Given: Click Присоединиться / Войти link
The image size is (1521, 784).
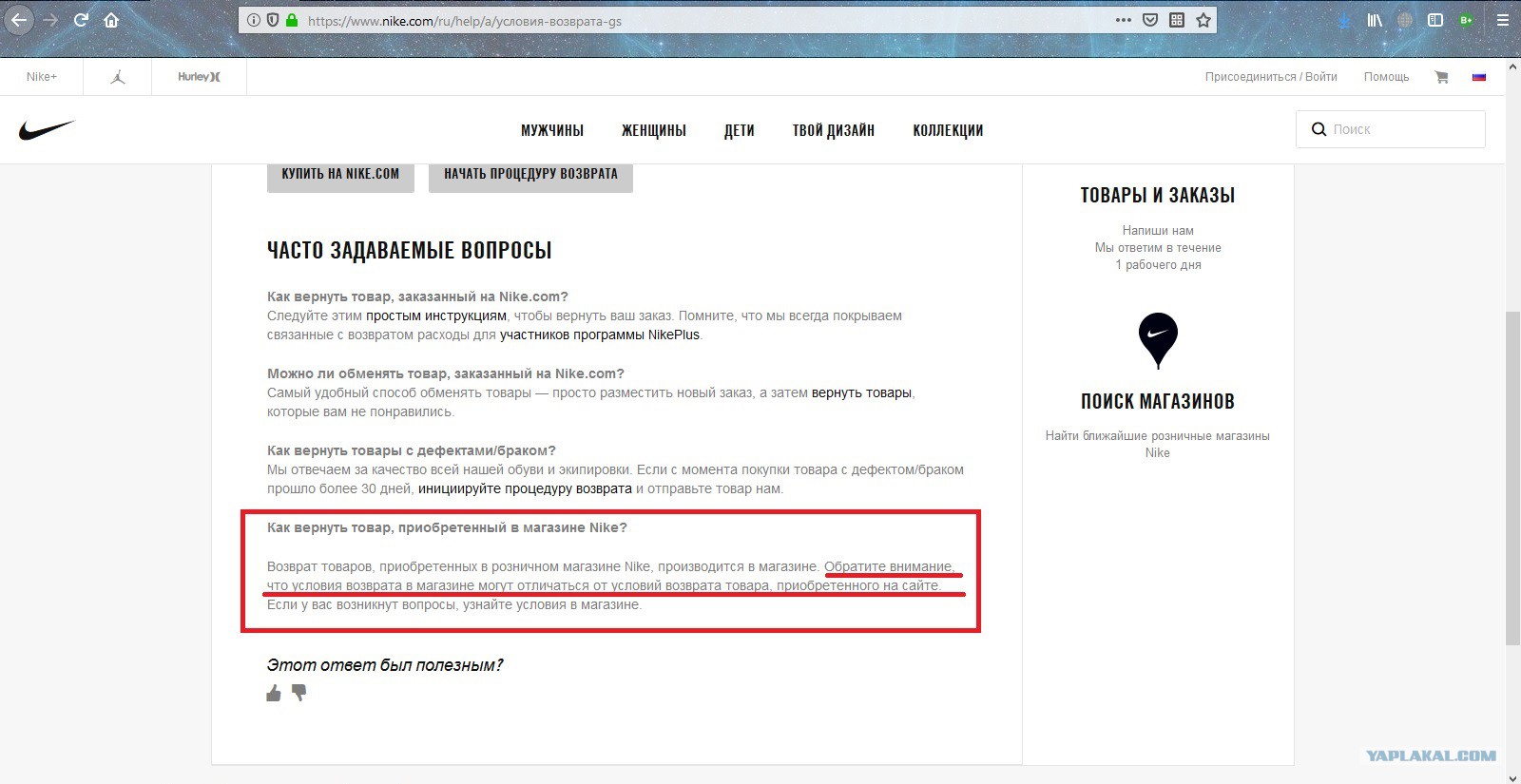Looking at the screenshot, I should tap(1271, 77).
